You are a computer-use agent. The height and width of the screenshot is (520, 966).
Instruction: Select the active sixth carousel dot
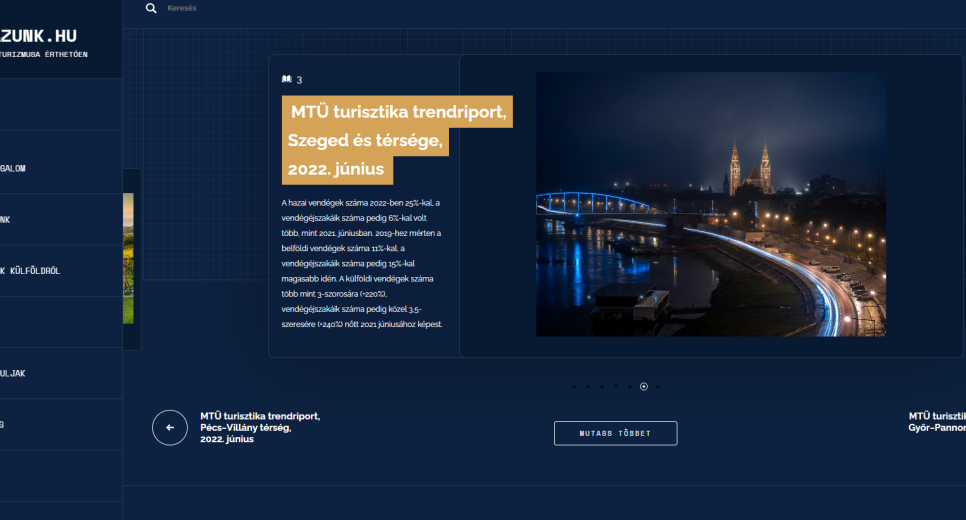coord(644,386)
